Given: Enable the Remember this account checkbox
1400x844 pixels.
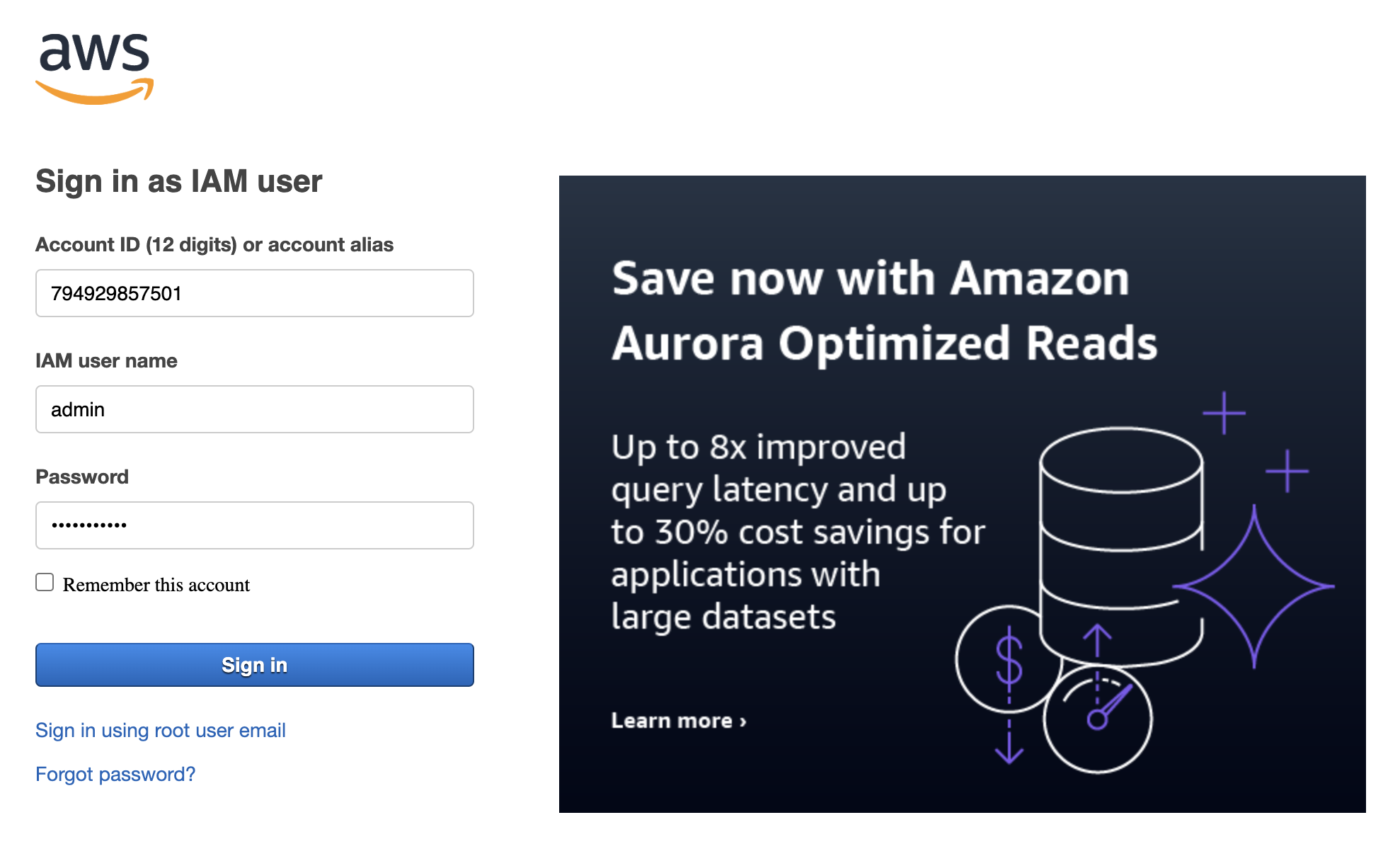Looking at the screenshot, I should click(x=45, y=582).
